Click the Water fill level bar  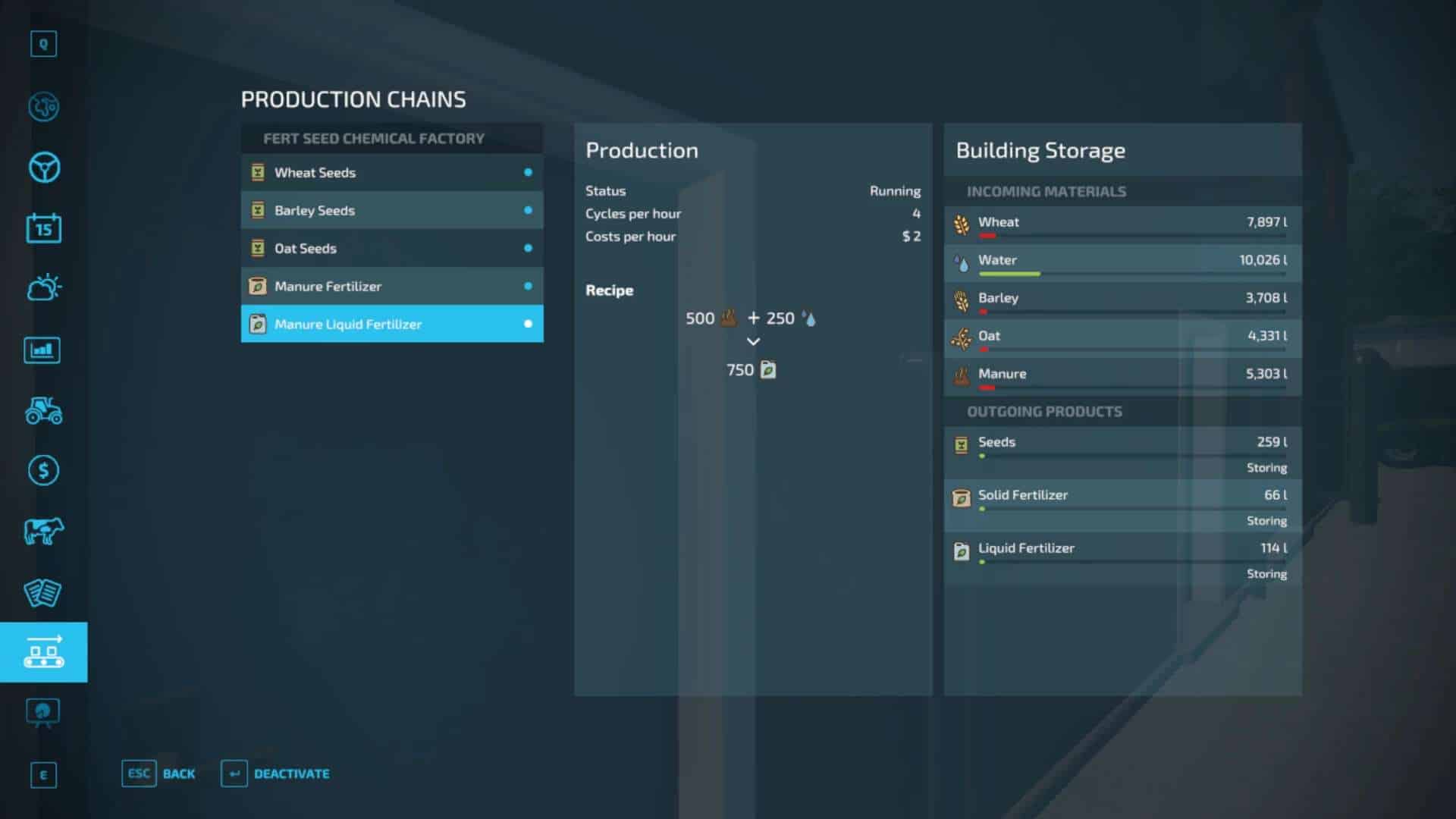tap(1131, 274)
